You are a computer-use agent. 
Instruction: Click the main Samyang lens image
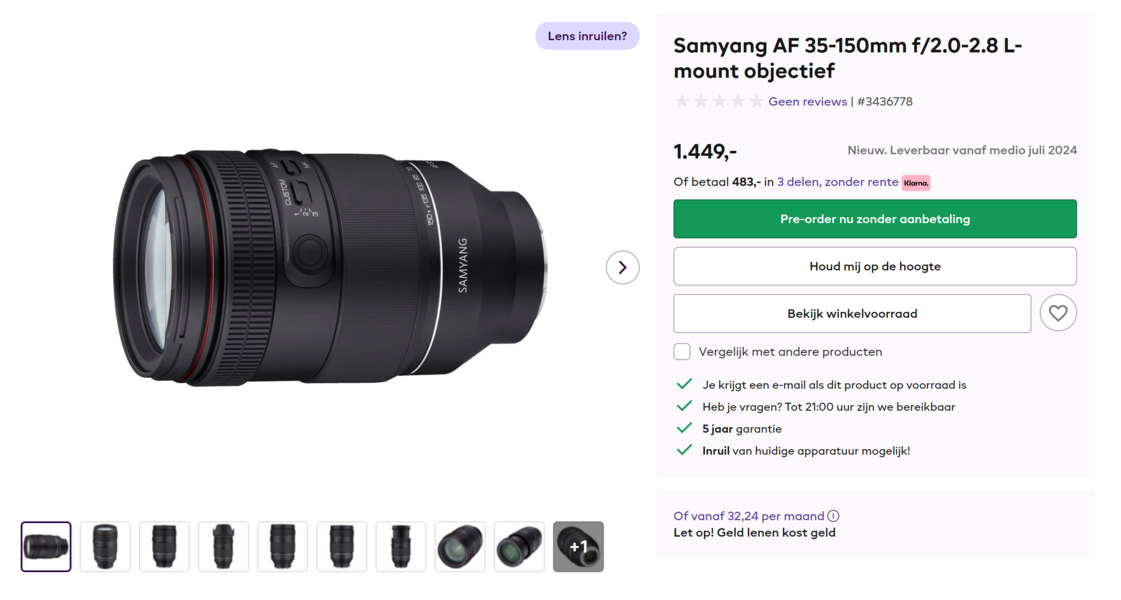pyautogui.click(x=330, y=267)
